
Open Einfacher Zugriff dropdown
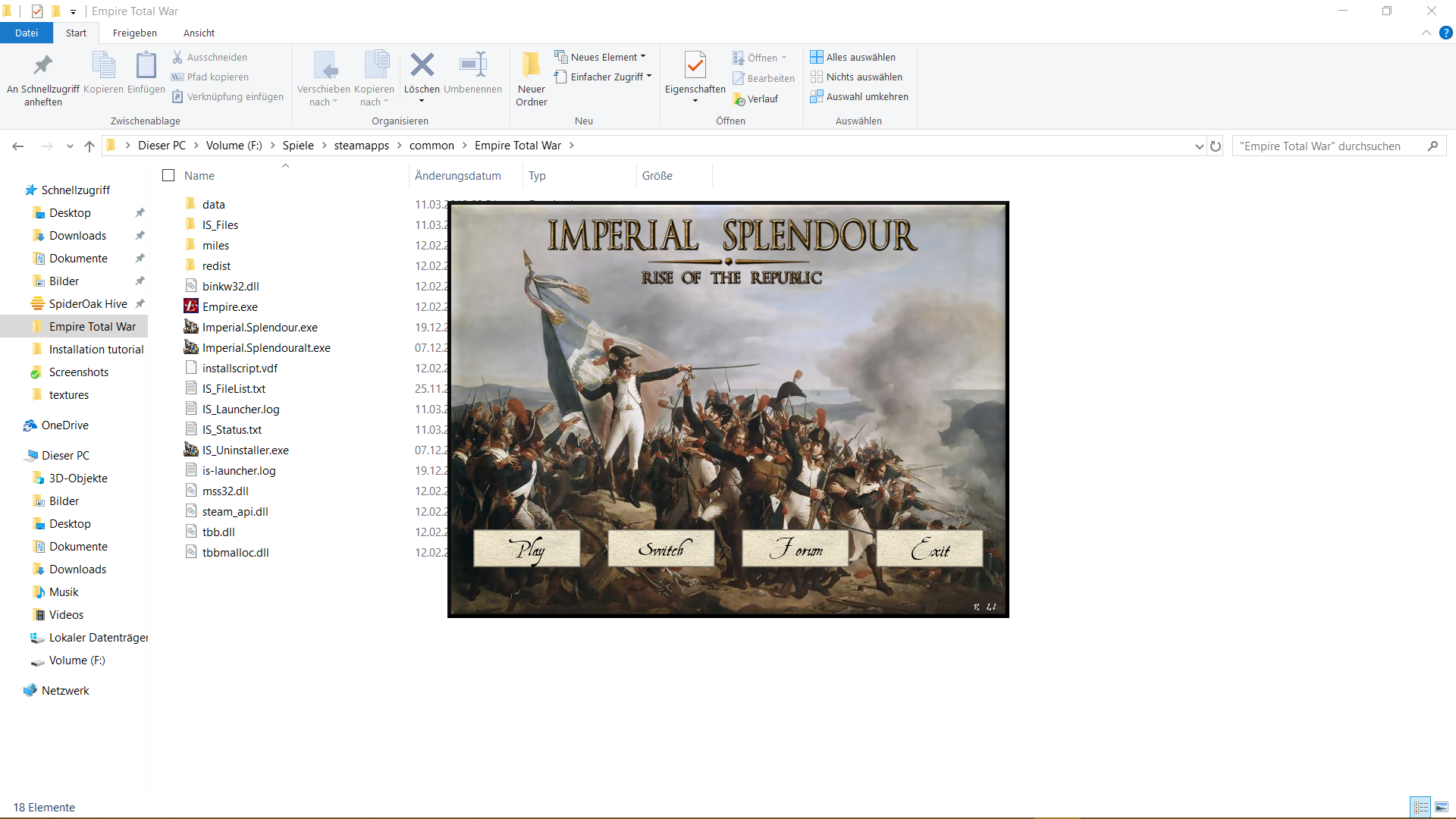pyautogui.click(x=603, y=77)
